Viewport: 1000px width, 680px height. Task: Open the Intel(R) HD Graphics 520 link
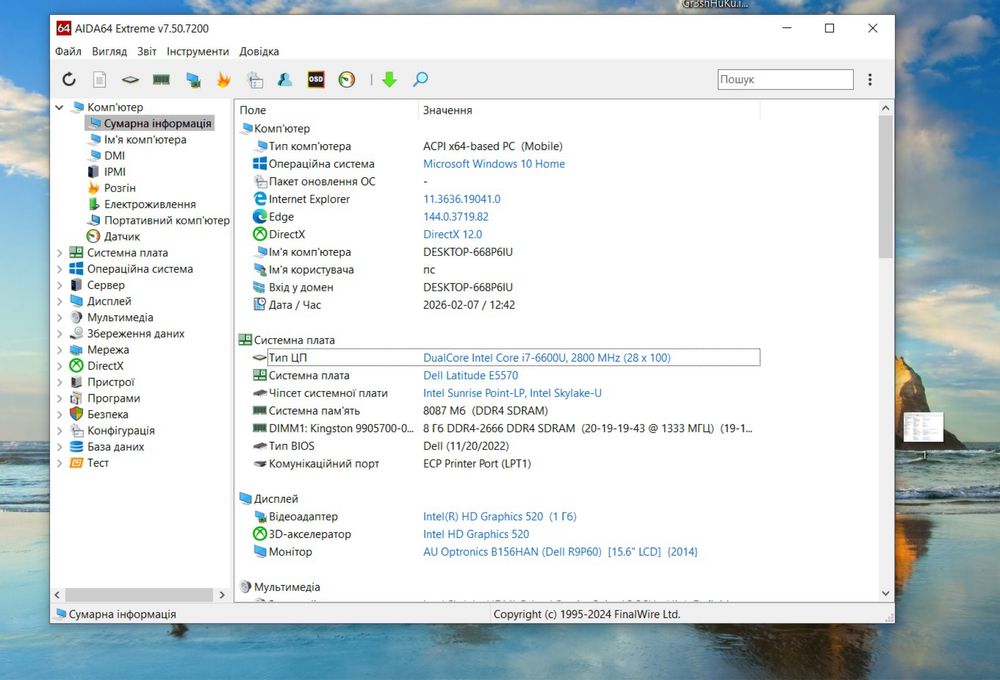coord(499,517)
